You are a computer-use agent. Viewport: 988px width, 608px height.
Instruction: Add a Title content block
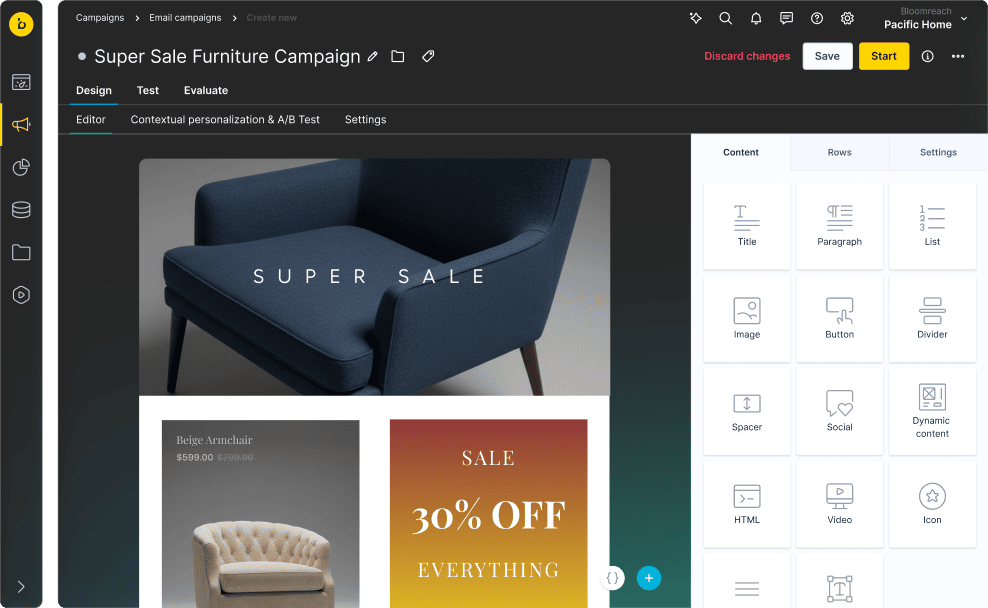pos(747,226)
